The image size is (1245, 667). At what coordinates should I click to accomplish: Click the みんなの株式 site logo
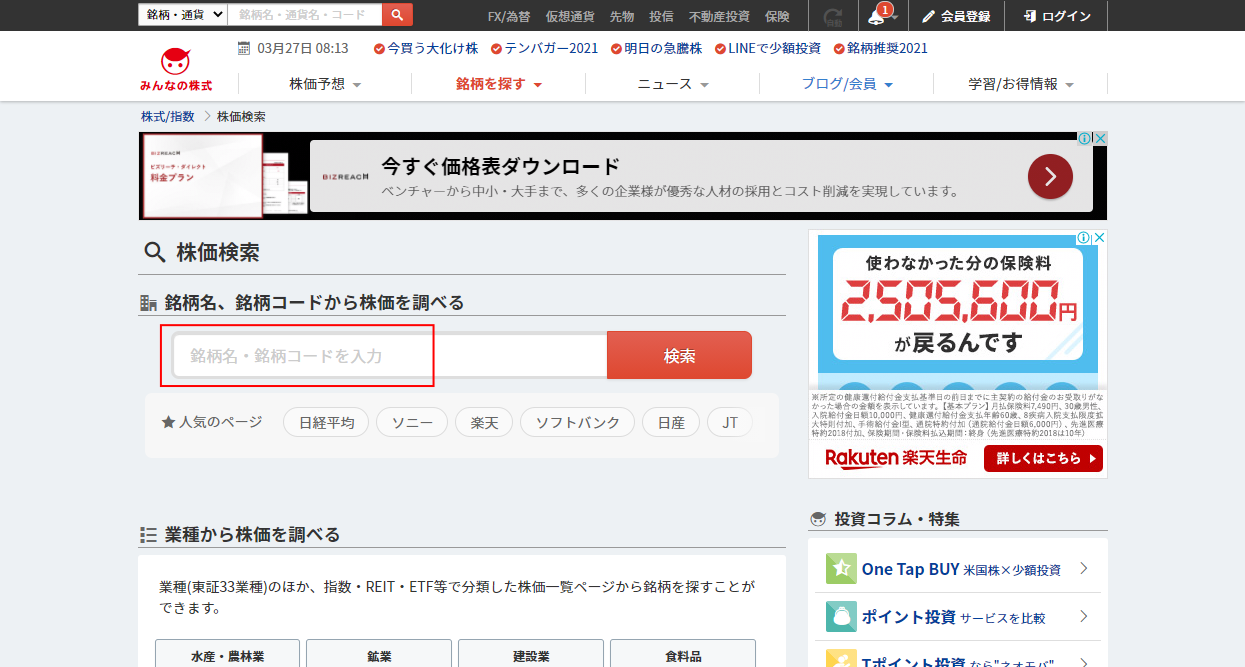176,69
